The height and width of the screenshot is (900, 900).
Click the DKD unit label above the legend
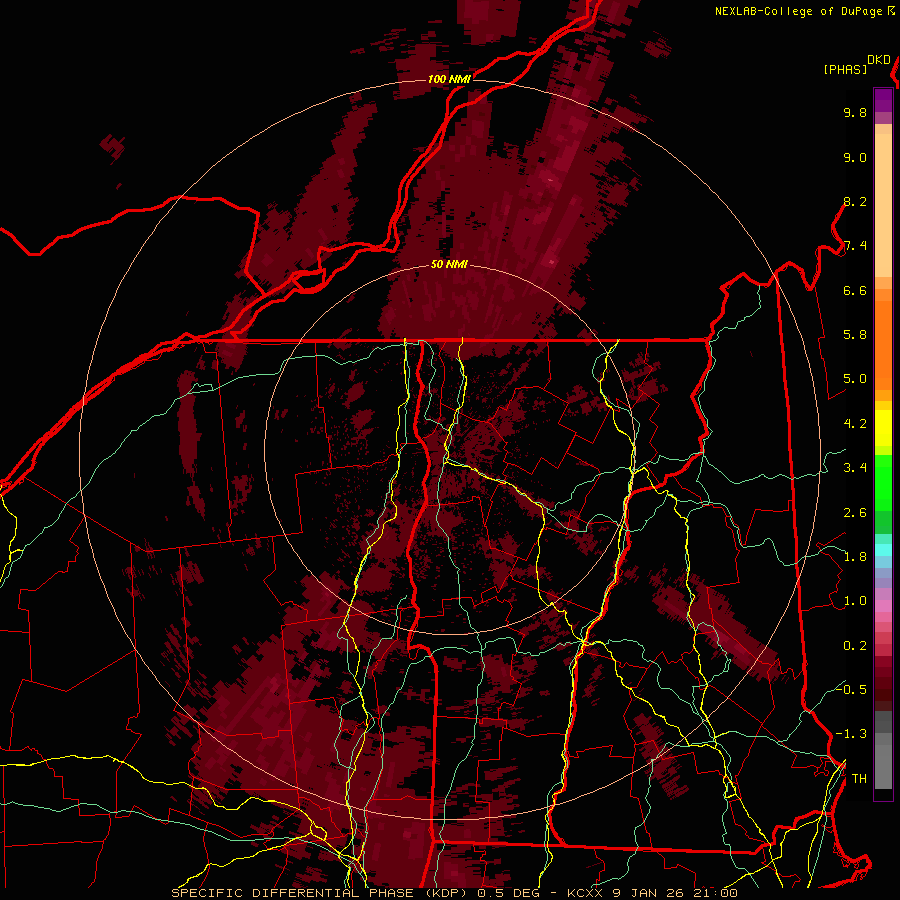pos(879,60)
